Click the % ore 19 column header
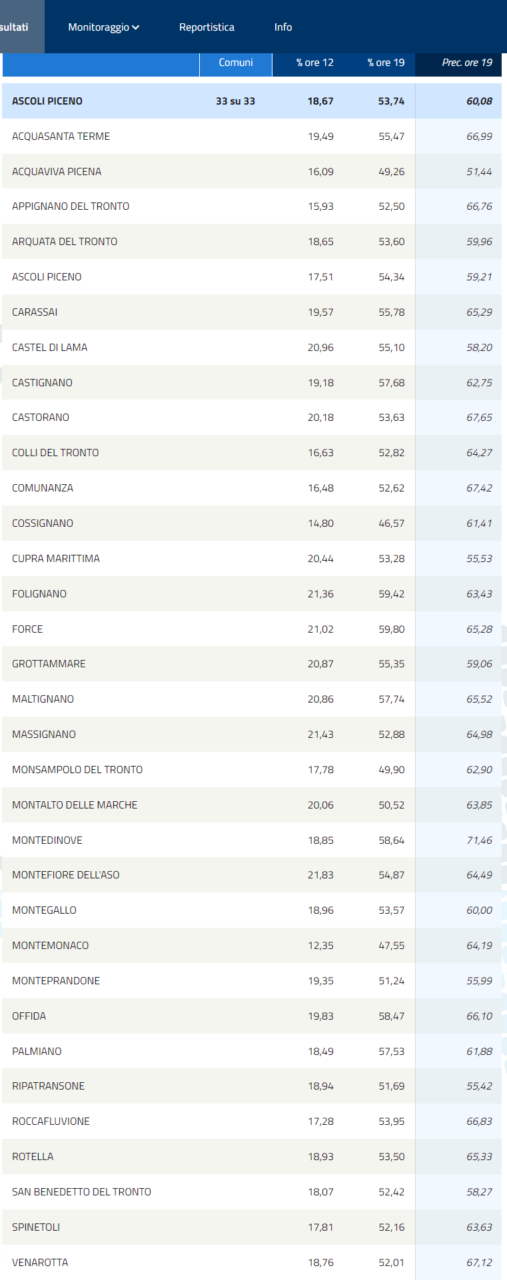 tap(385, 63)
